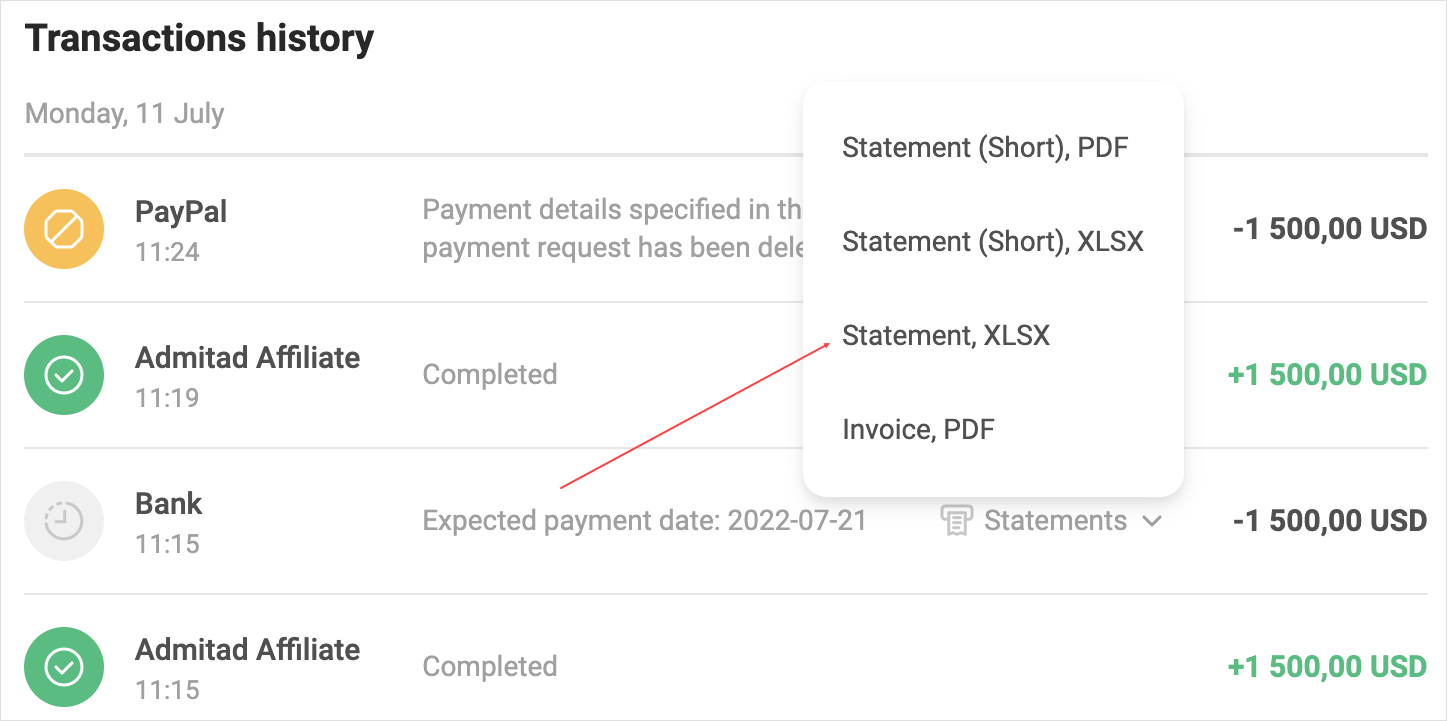Click the PayPal declined status icon
1447x721 pixels.
[64, 229]
